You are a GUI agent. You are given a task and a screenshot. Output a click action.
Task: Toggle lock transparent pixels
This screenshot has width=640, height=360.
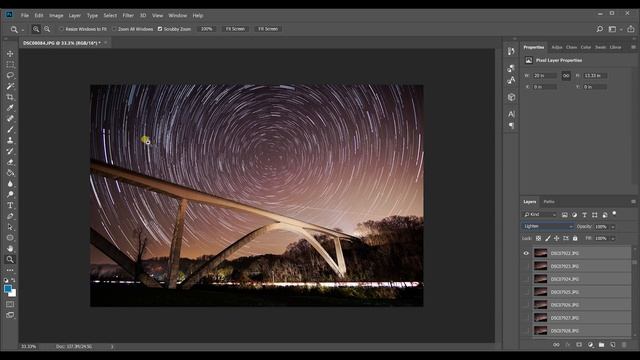pyautogui.click(x=538, y=238)
